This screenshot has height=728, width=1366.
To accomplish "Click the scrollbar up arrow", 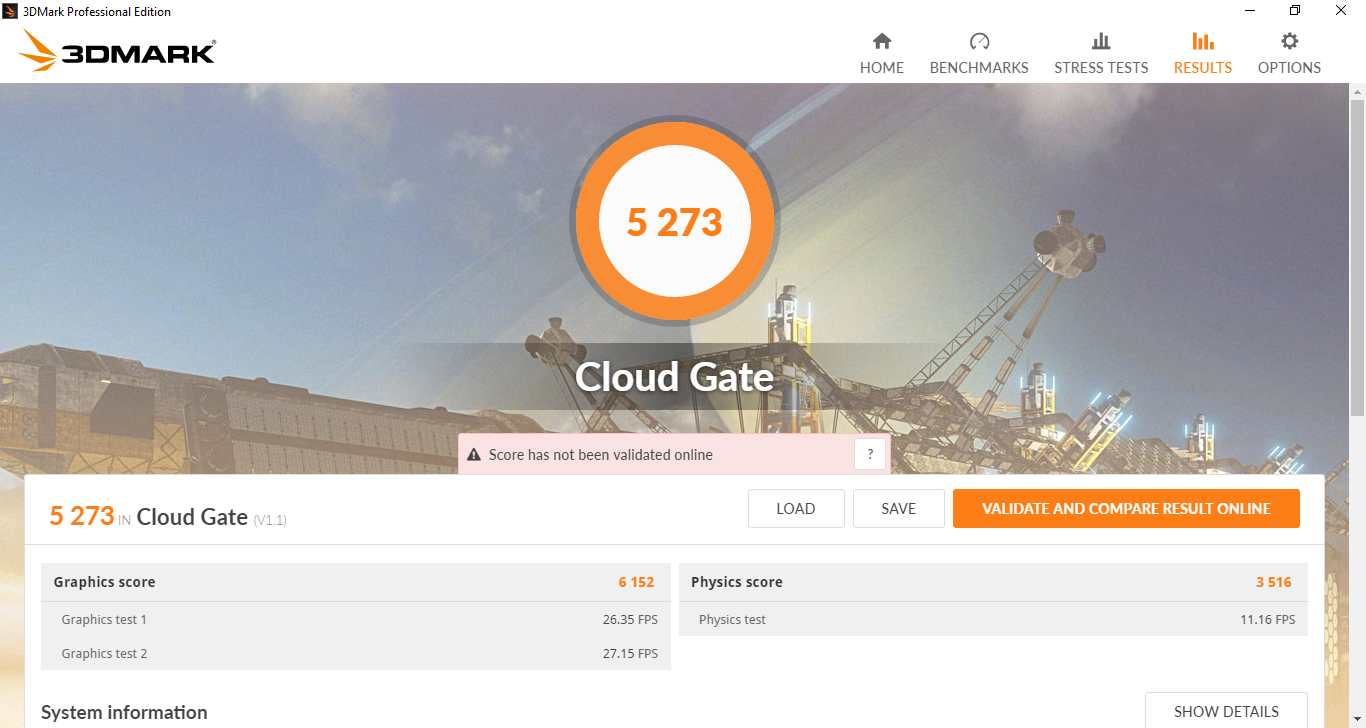I will click(1357, 92).
